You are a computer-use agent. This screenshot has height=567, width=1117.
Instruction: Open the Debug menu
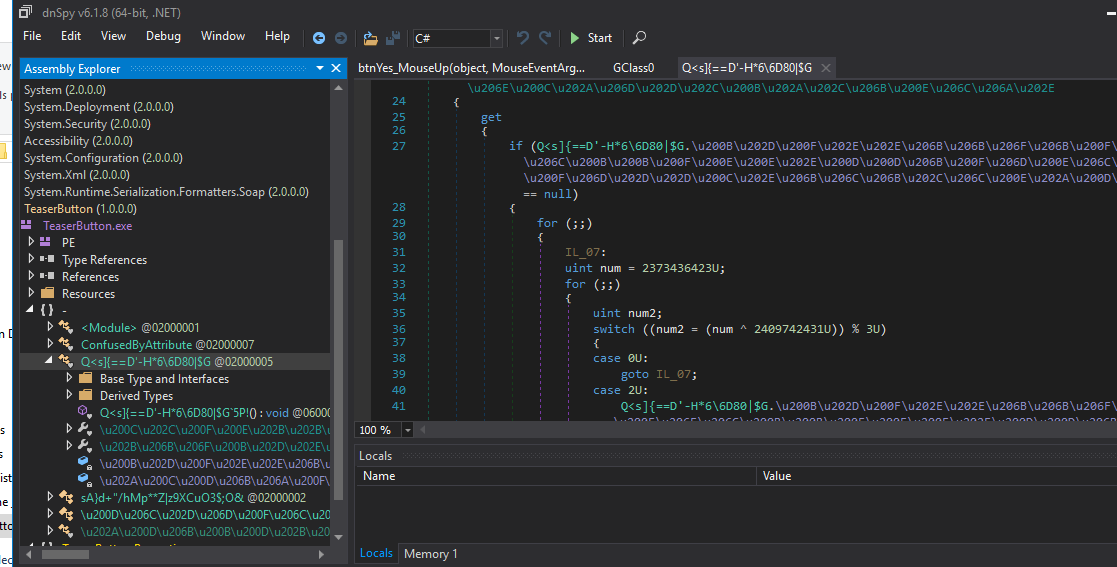pyautogui.click(x=163, y=36)
